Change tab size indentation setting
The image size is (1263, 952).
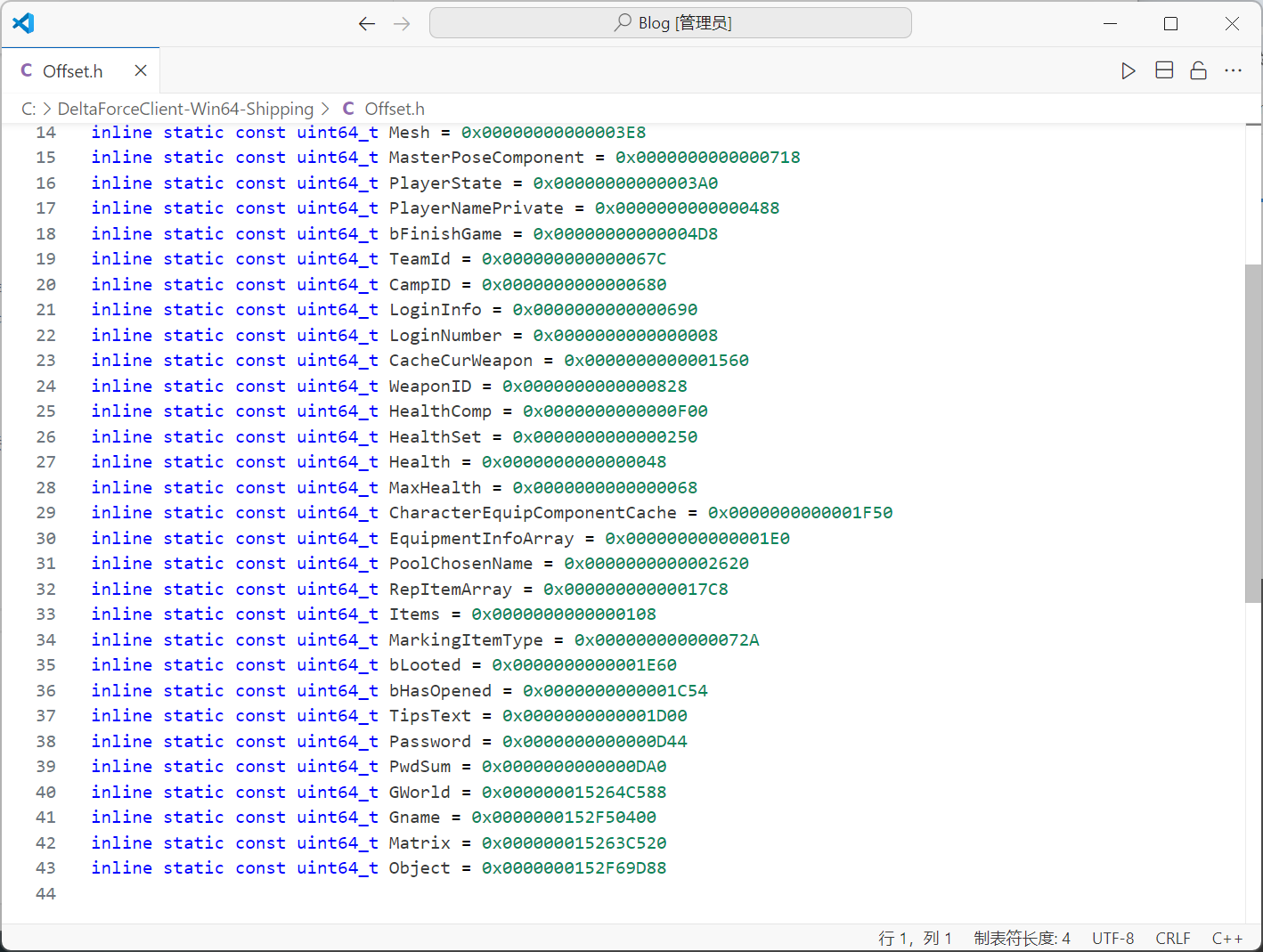click(1022, 938)
